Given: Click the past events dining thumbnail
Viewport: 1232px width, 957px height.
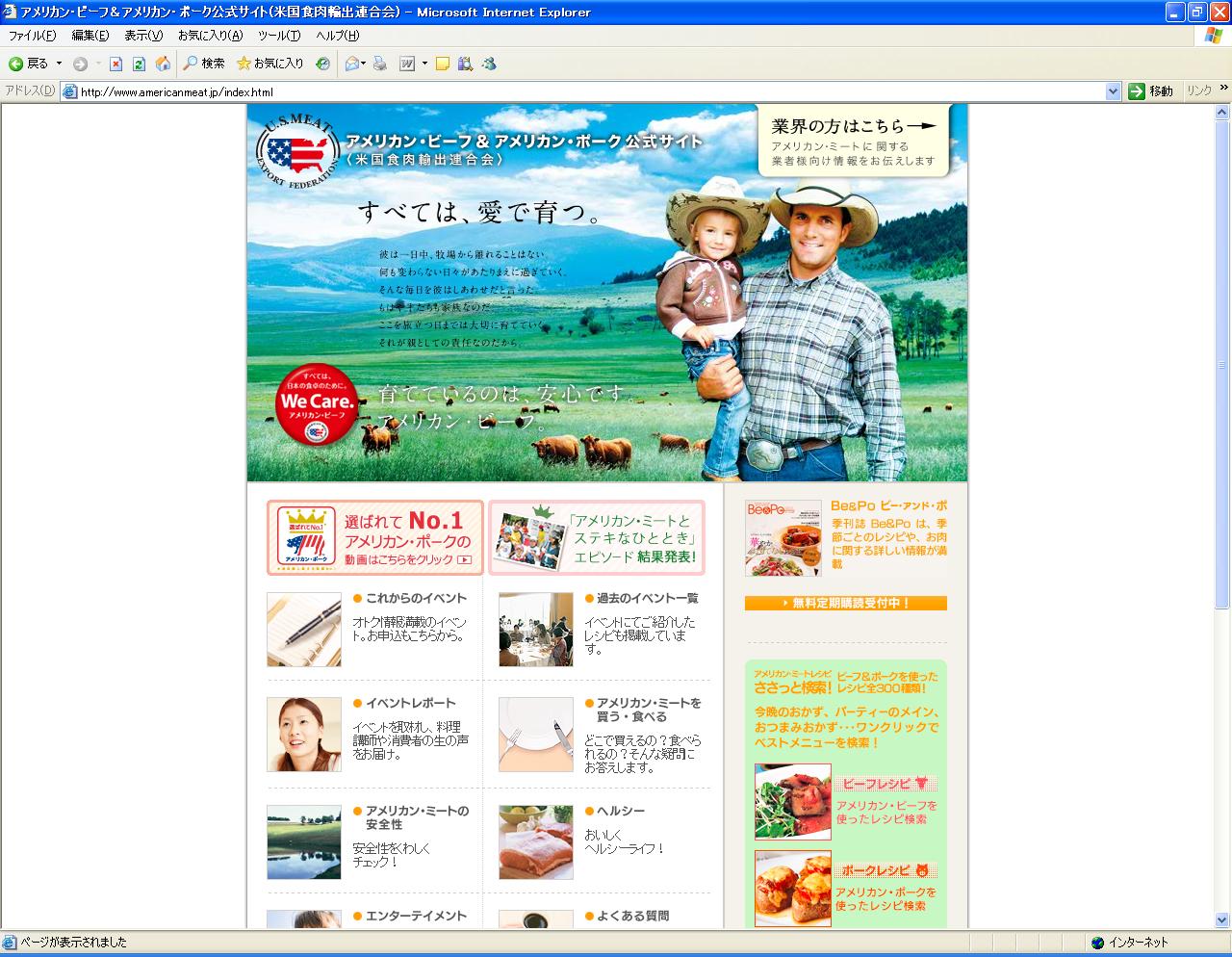Looking at the screenshot, I should pos(536,630).
